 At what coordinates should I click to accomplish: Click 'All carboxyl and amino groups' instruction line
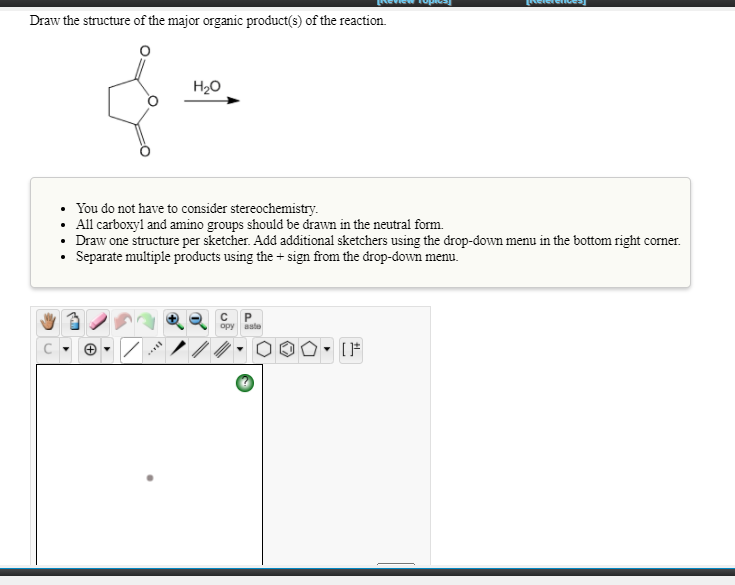pos(260,225)
